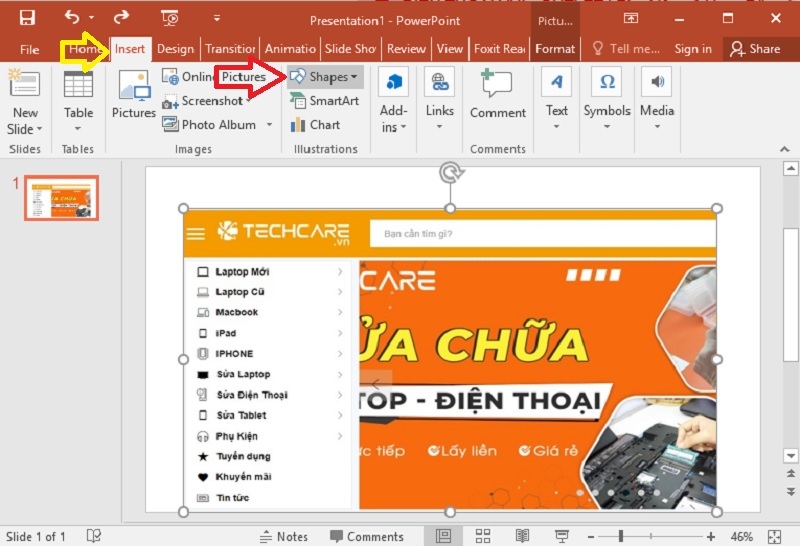Viewport: 800px width, 546px height.
Task: Zoom in with the plus button
Action: [711, 537]
